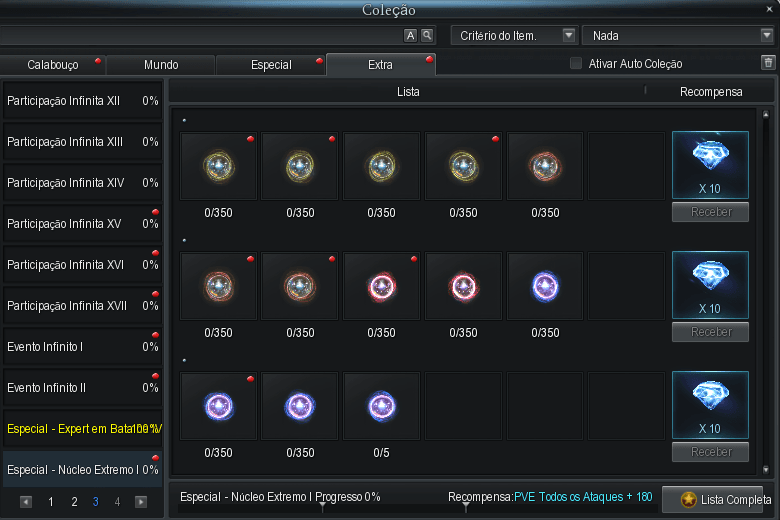Click bottom row diamond X 10 reward
This screenshot has width=780, height=520.
tap(710, 405)
